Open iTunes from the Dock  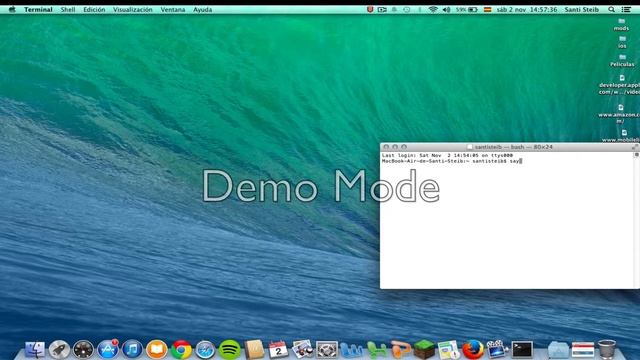(132, 350)
